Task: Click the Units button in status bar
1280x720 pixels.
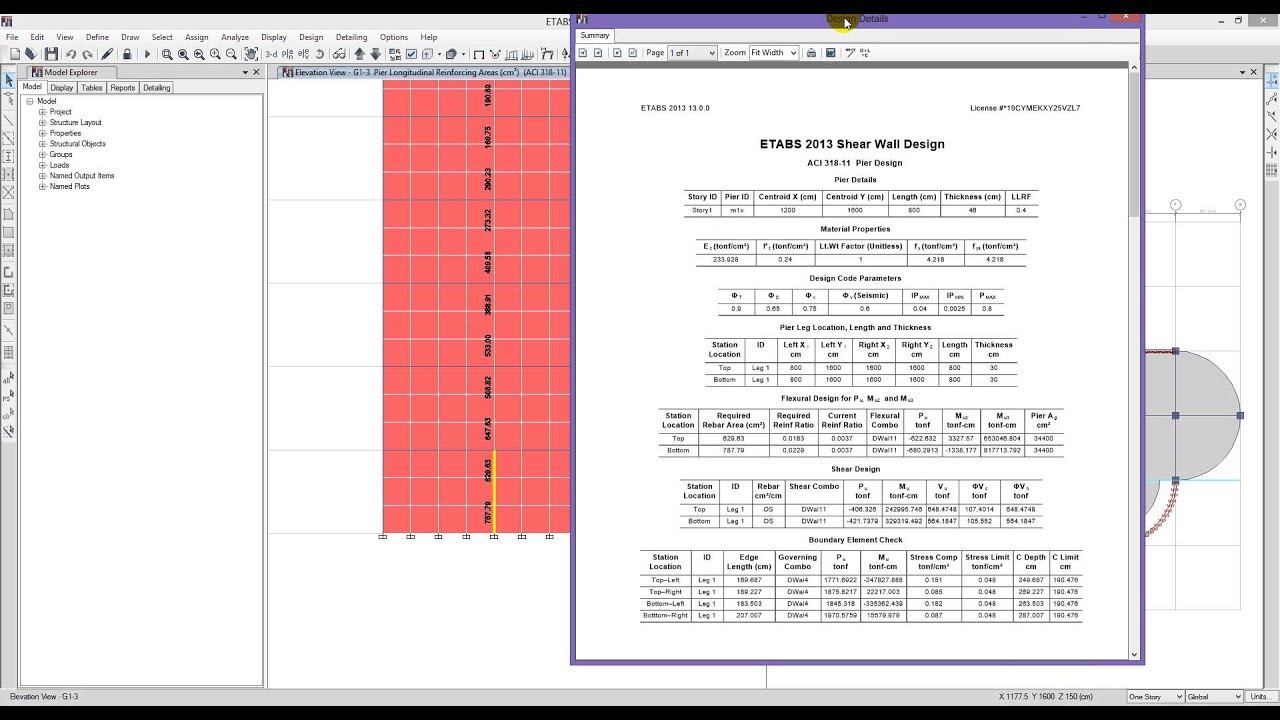Action: (1261, 696)
